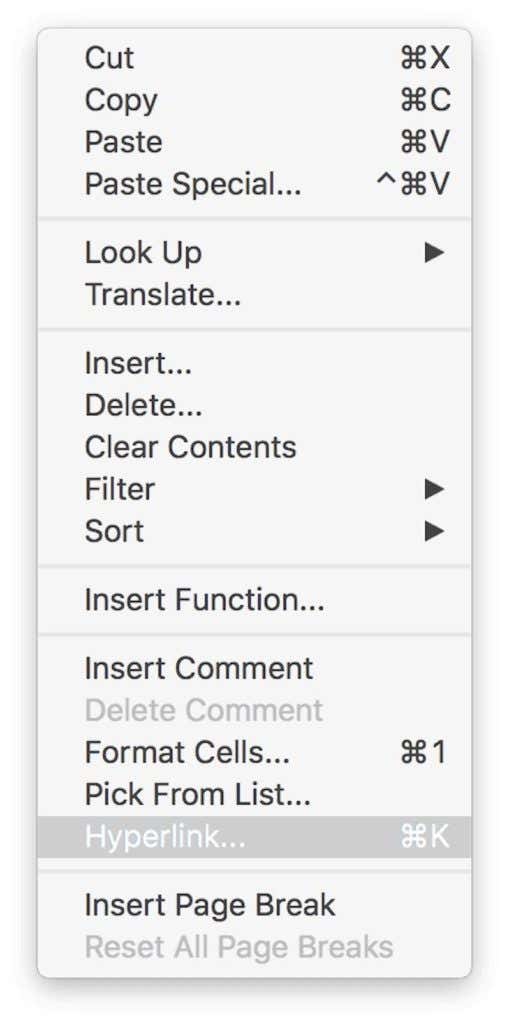The width and height of the screenshot is (509, 1024).
Task: Click the Look Up menu label
Action: coord(143,253)
